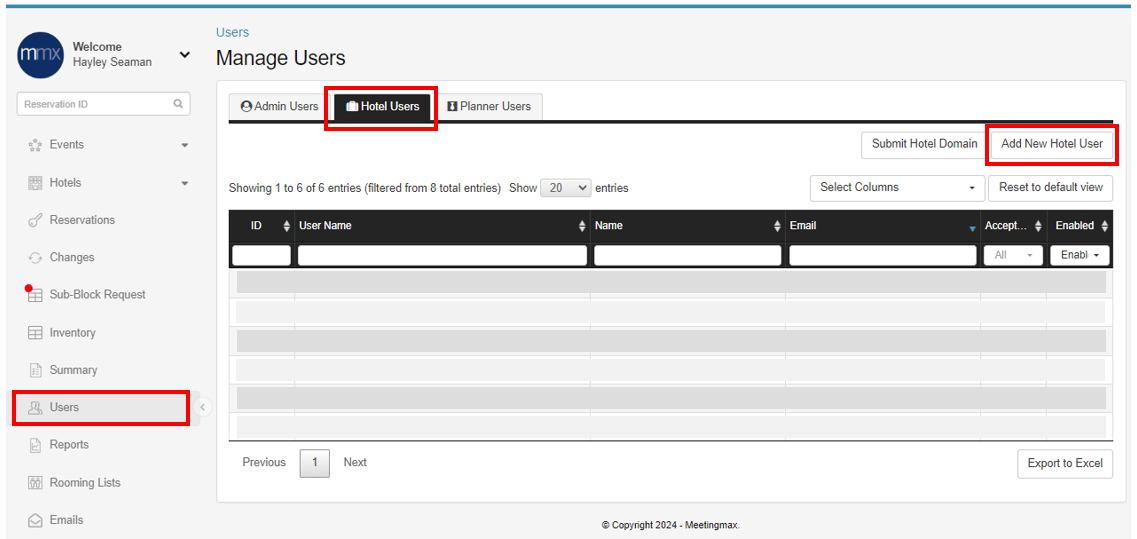Sort by ID column arrows
This screenshot has height=539, width=1137.
coord(286,226)
